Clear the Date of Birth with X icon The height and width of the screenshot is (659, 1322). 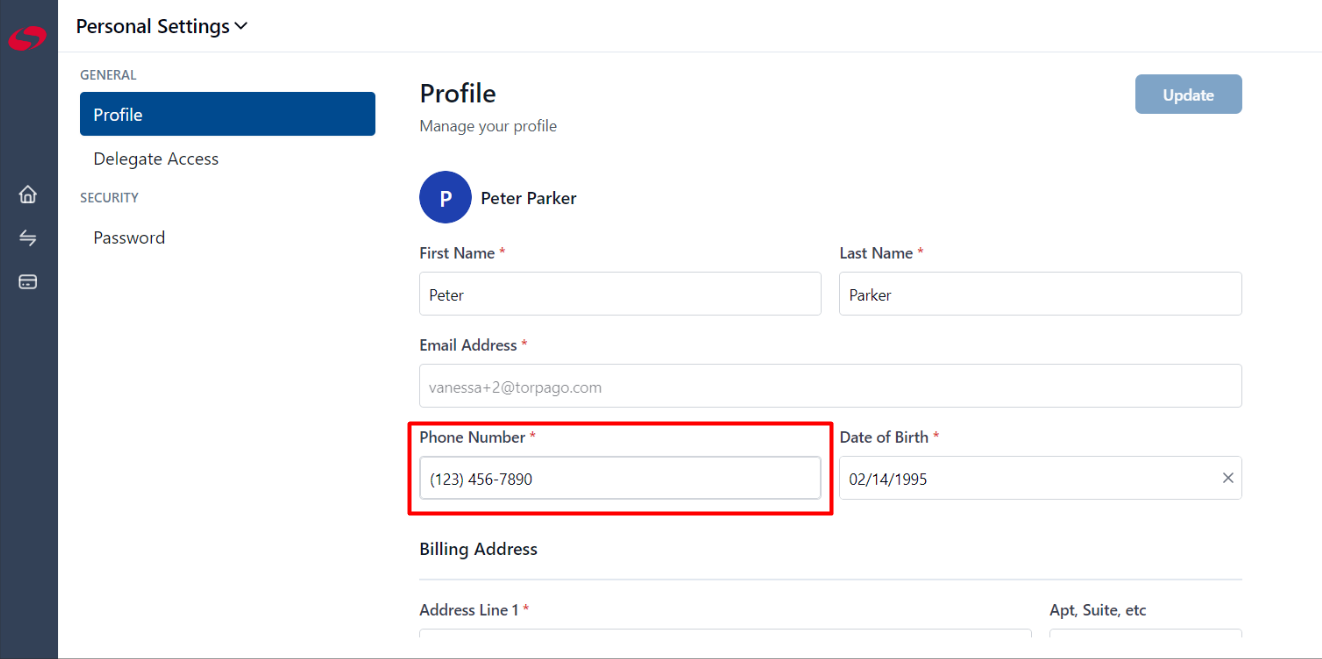(x=1228, y=478)
